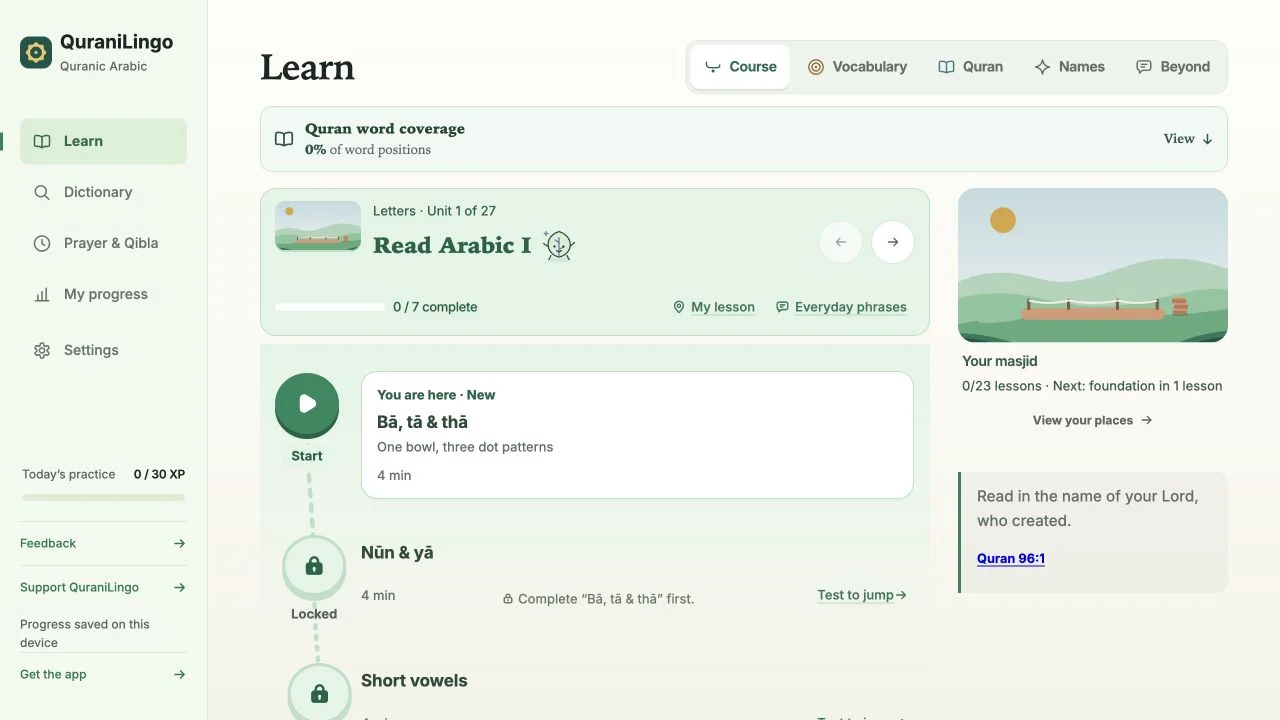The image size is (1280, 720).
Task: Go to Prayer & Qibla
Action: [x=103, y=243]
